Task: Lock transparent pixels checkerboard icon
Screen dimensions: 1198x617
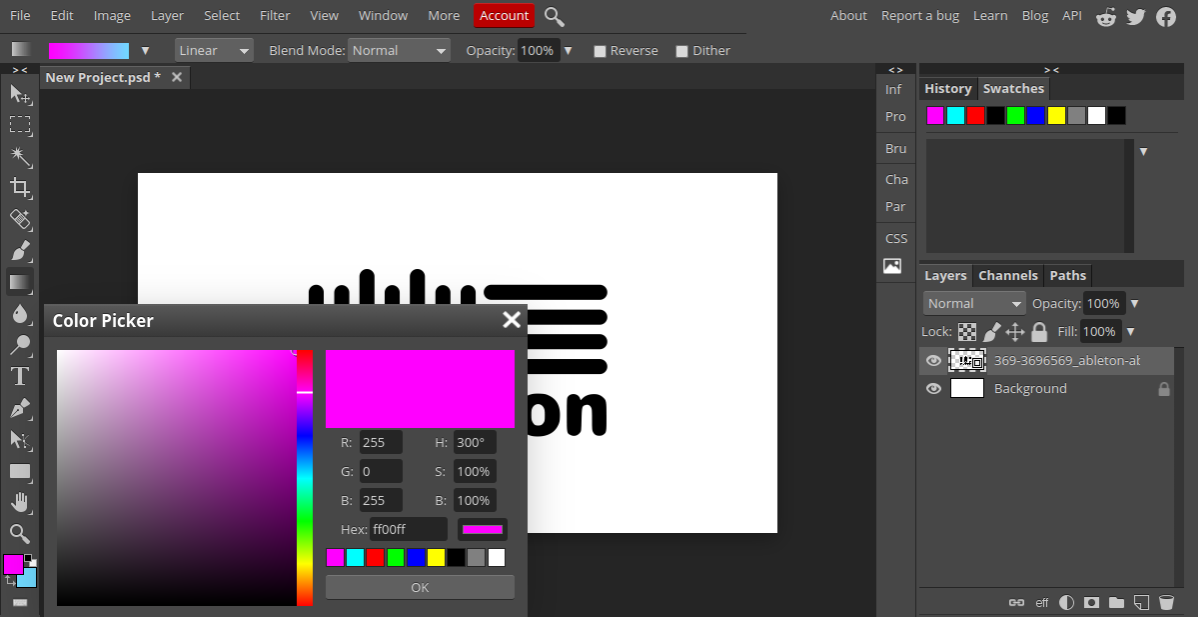Action: (x=967, y=331)
